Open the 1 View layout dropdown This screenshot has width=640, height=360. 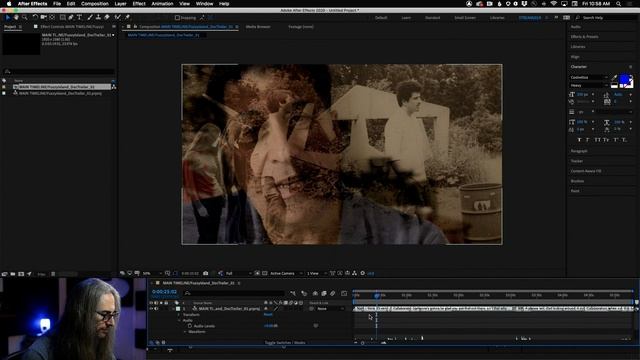pyautogui.click(x=316, y=273)
